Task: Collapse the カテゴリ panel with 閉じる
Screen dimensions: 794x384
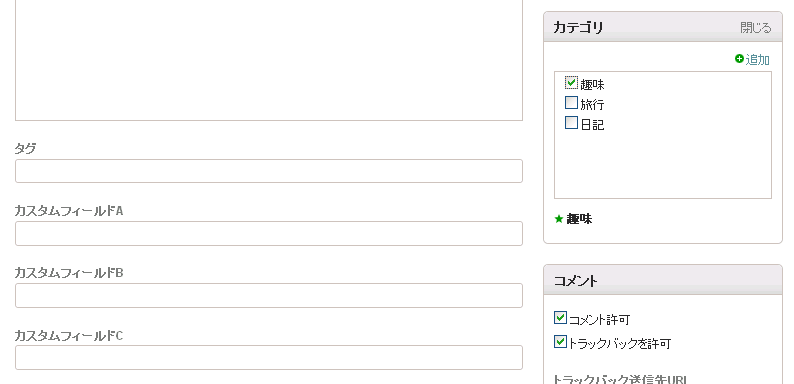Action: point(756,27)
